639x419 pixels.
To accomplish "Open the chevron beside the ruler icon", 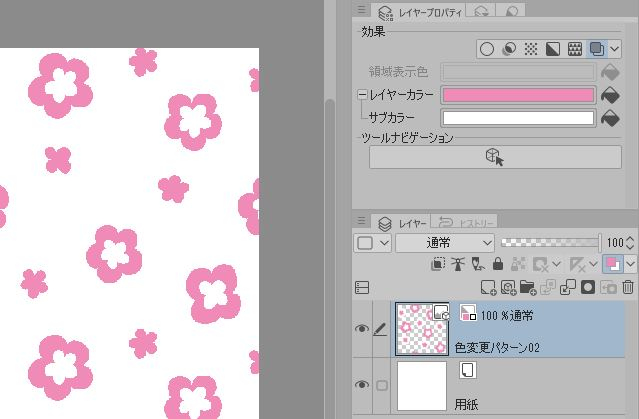I will pos(593,264).
